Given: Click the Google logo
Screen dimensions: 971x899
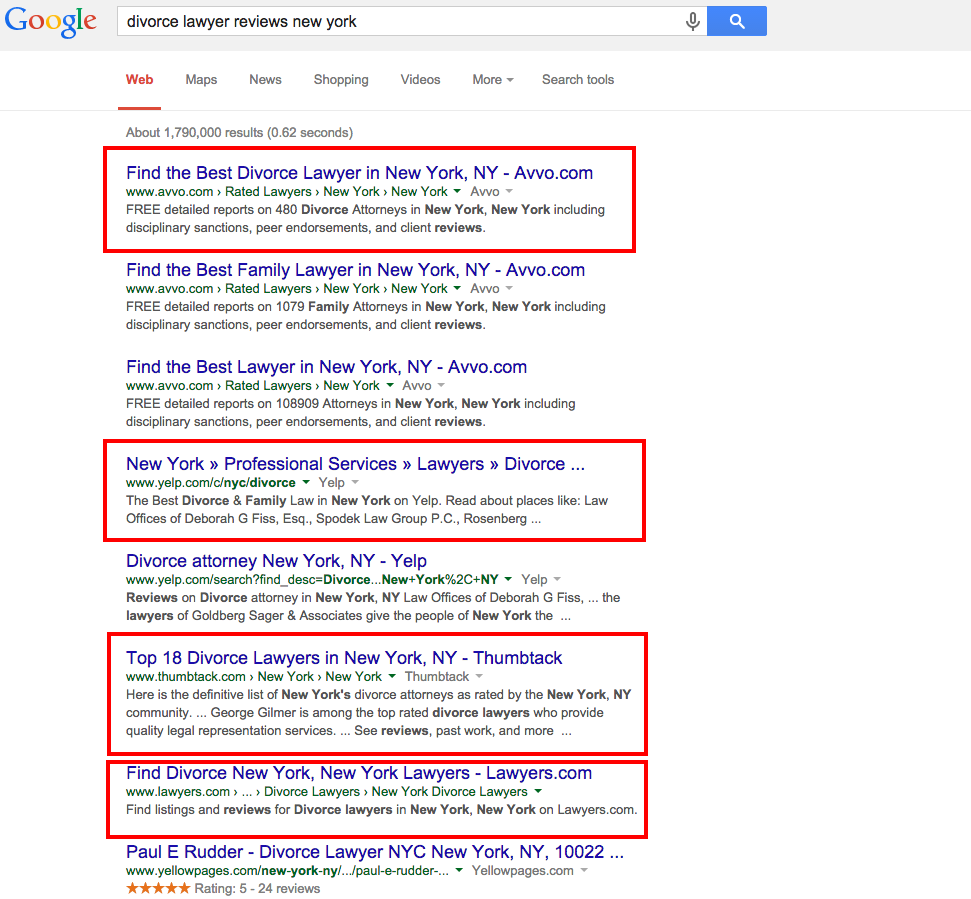Looking at the screenshot, I should (x=51, y=22).
